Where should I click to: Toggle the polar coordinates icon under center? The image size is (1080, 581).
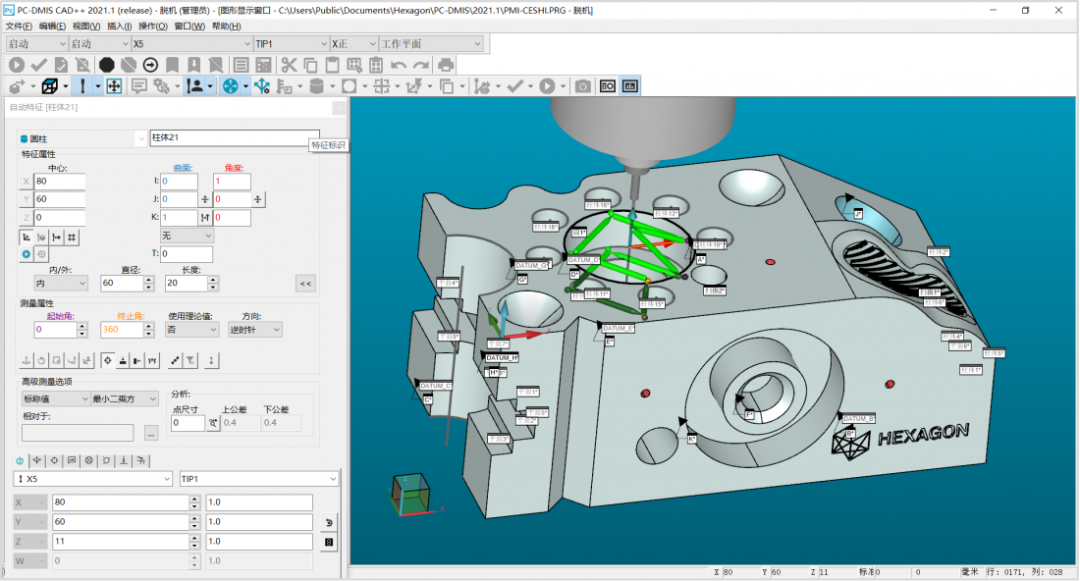click(41, 237)
